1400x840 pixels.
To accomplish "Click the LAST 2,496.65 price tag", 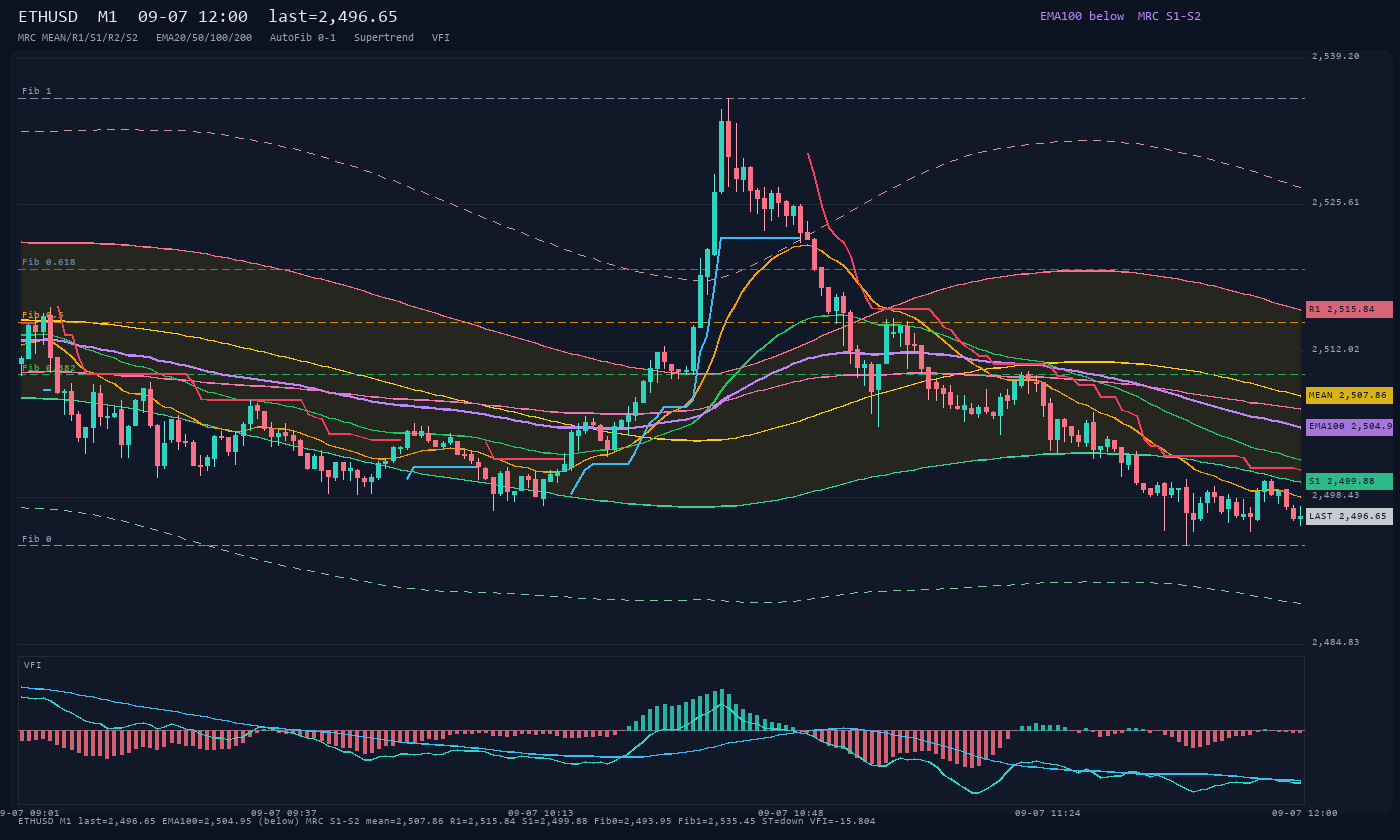I will [1349, 517].
